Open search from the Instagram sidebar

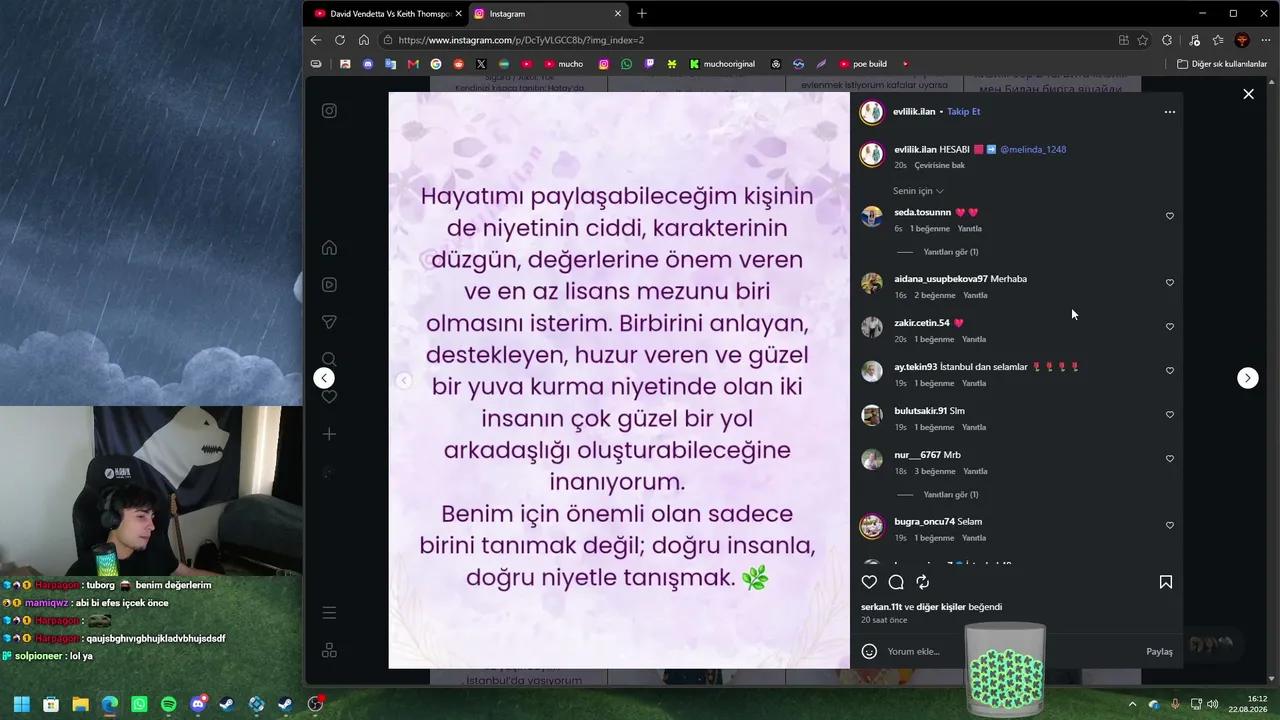(x=329, y=359)
